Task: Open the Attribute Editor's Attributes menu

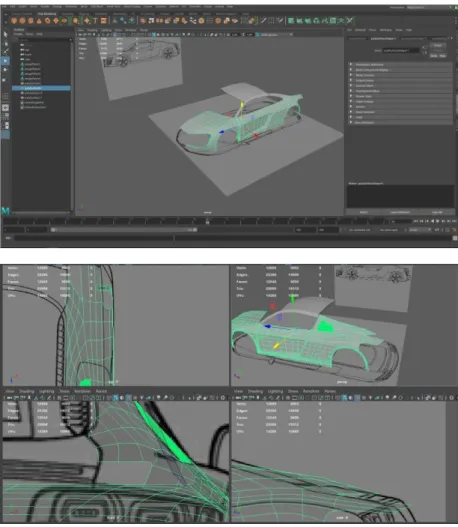Action: (x=386, y=30)
